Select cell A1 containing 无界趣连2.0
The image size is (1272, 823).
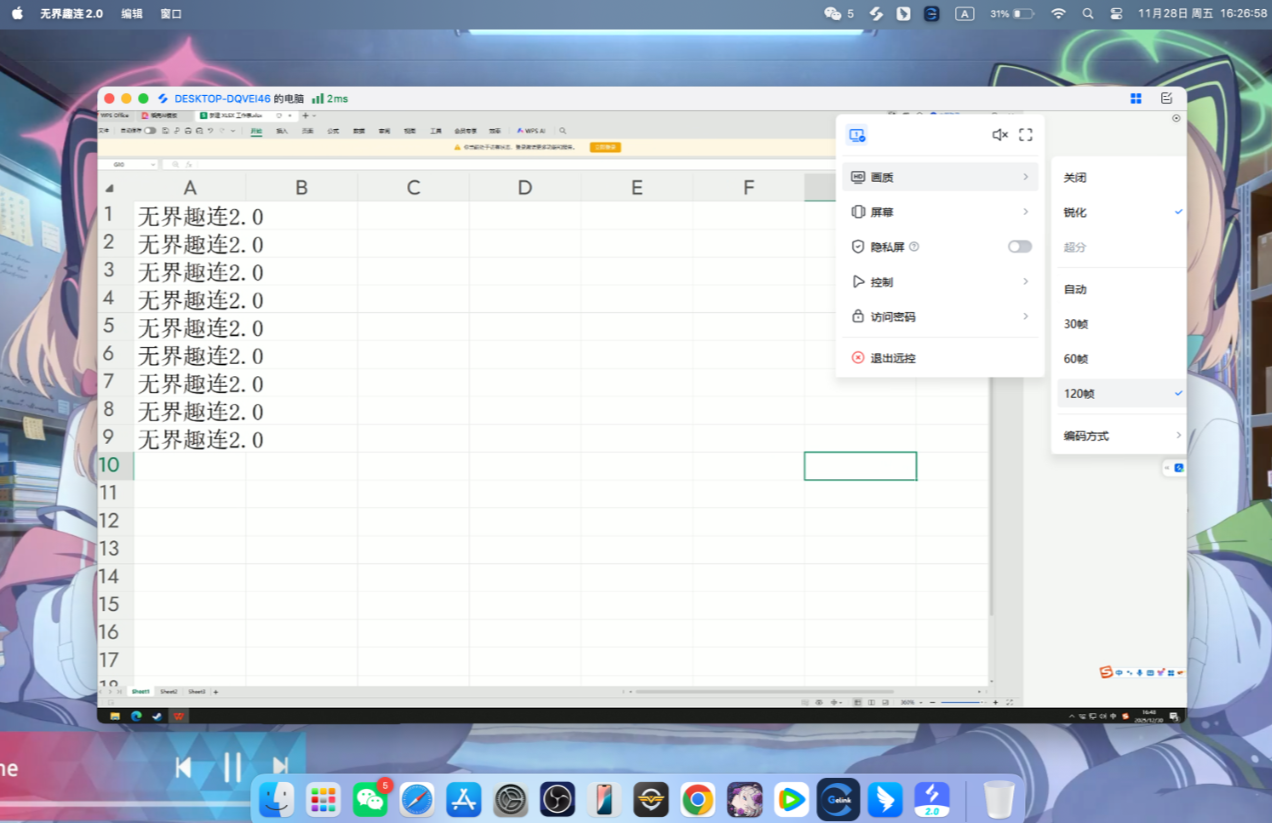click(190, 216)
